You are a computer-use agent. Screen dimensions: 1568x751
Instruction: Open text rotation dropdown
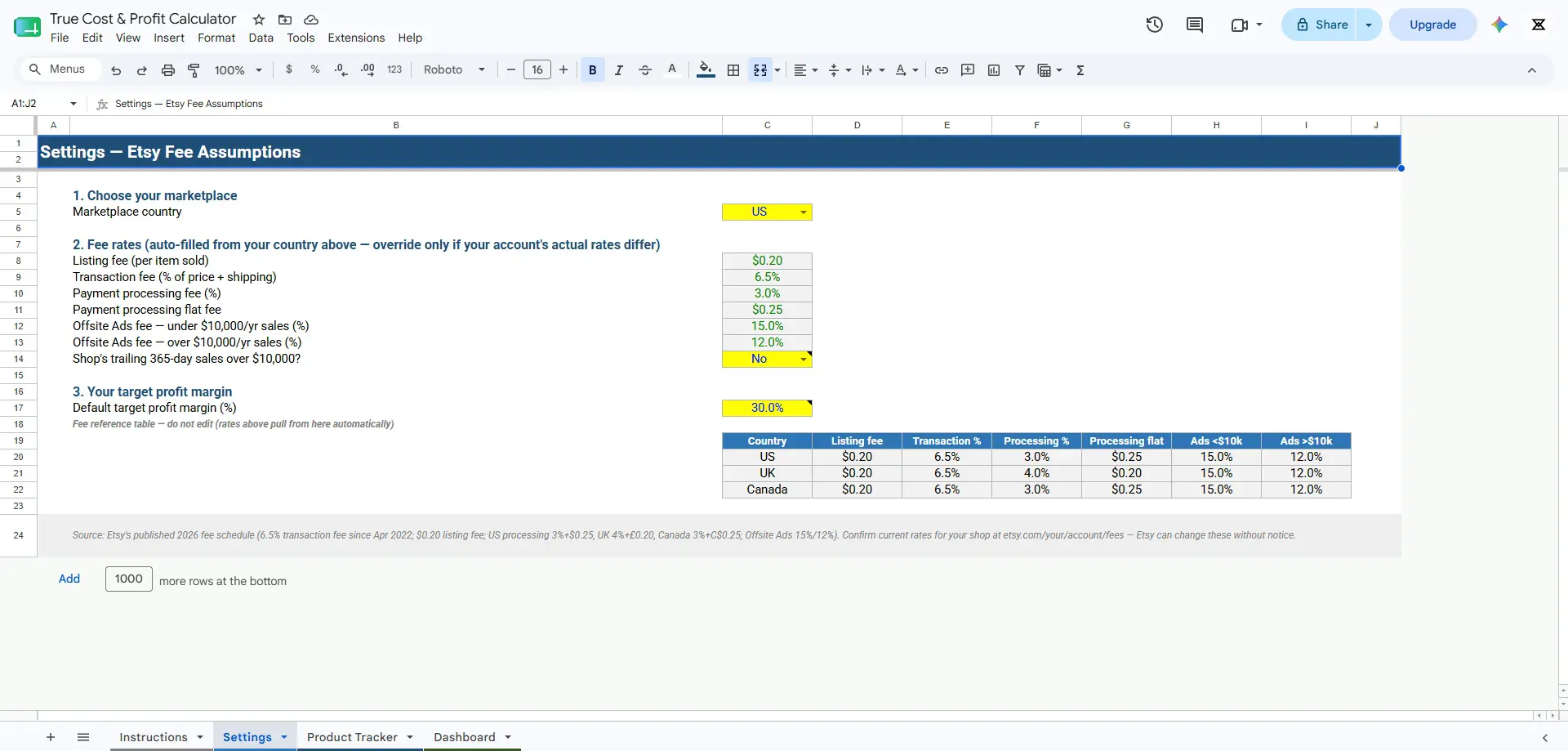[x=906, y=70]
